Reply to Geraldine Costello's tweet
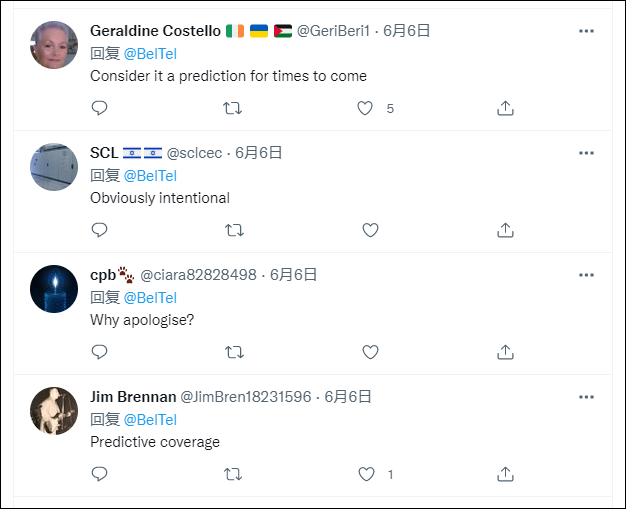The image size is (626, 509). click(99, 108)
